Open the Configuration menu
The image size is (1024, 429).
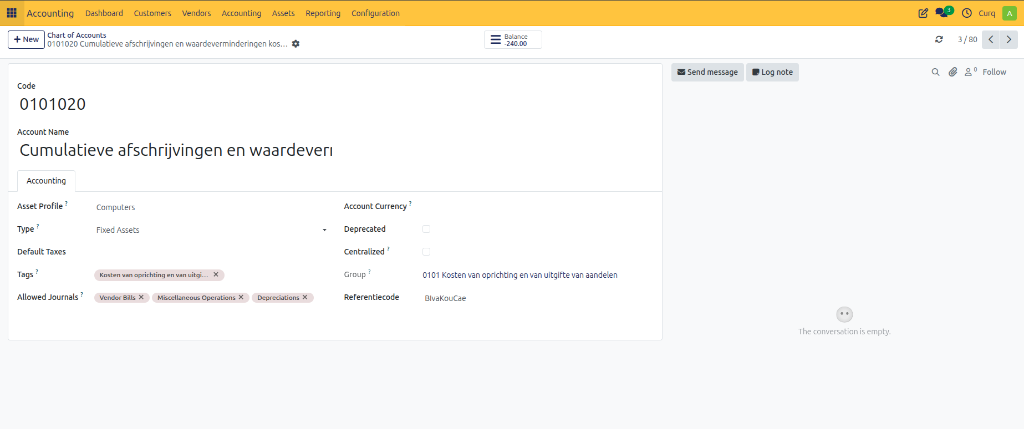[x=376, y=13]
